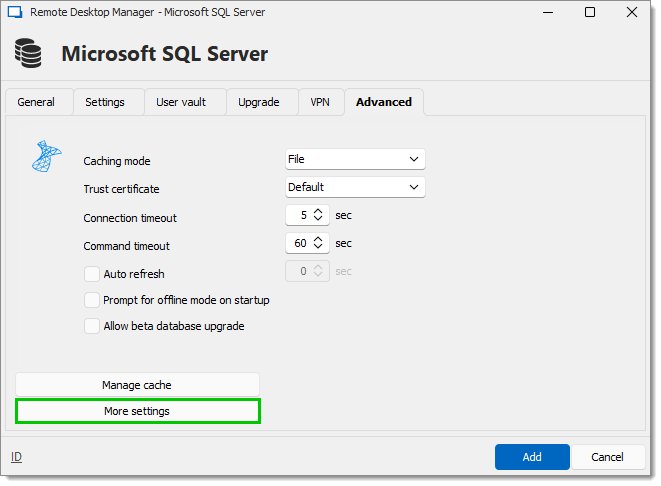The width and height of the screenshot is (661, 486).
Task: Click the ID link at bottom left
Action: click(x=16, y=457)
